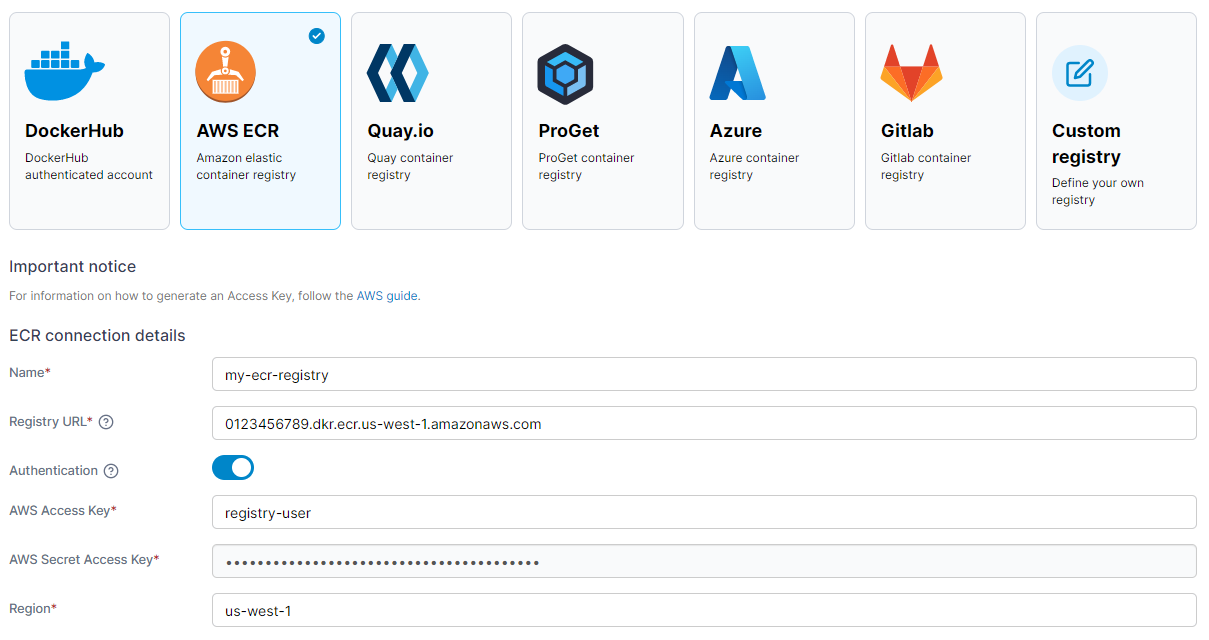Choose the Azure registry logo
Screen dimensions: 1209x640
pos(737,73)
